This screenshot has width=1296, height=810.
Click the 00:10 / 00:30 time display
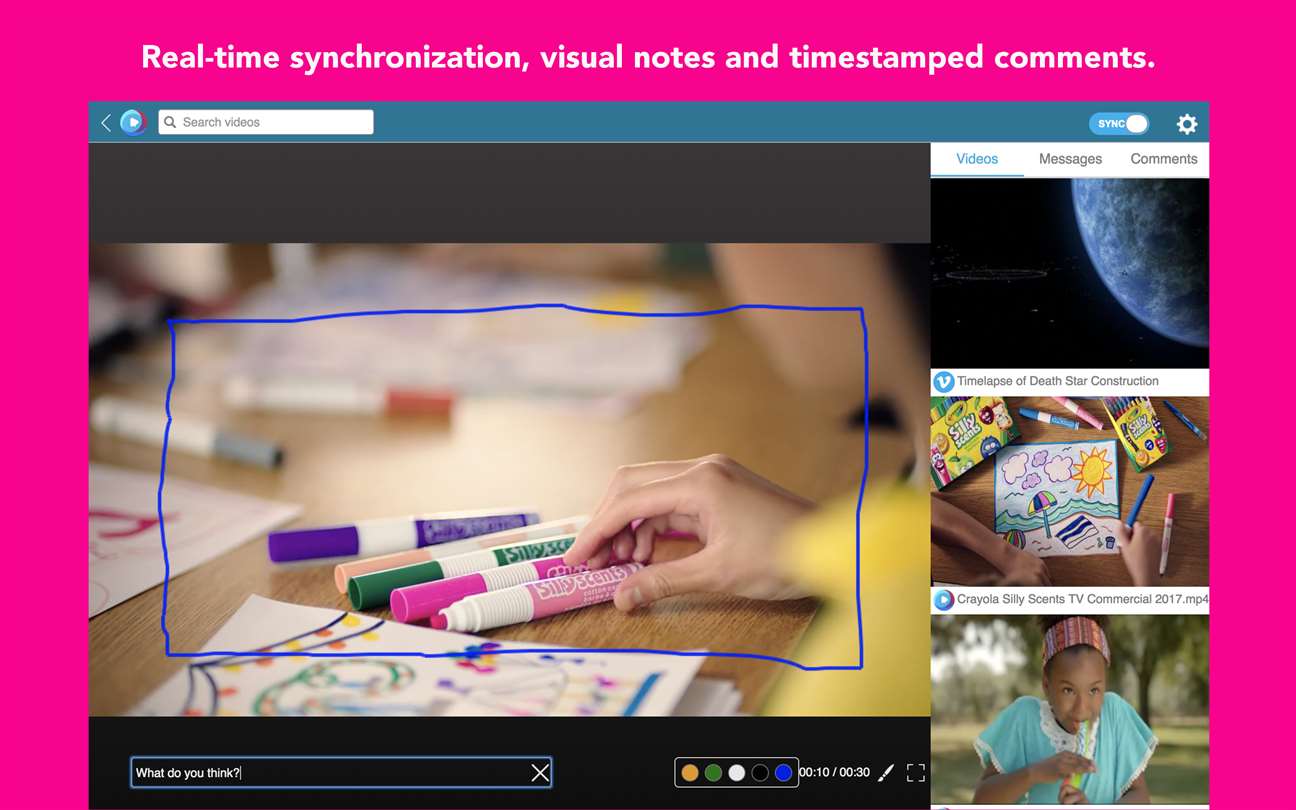[x=834, y=772]
